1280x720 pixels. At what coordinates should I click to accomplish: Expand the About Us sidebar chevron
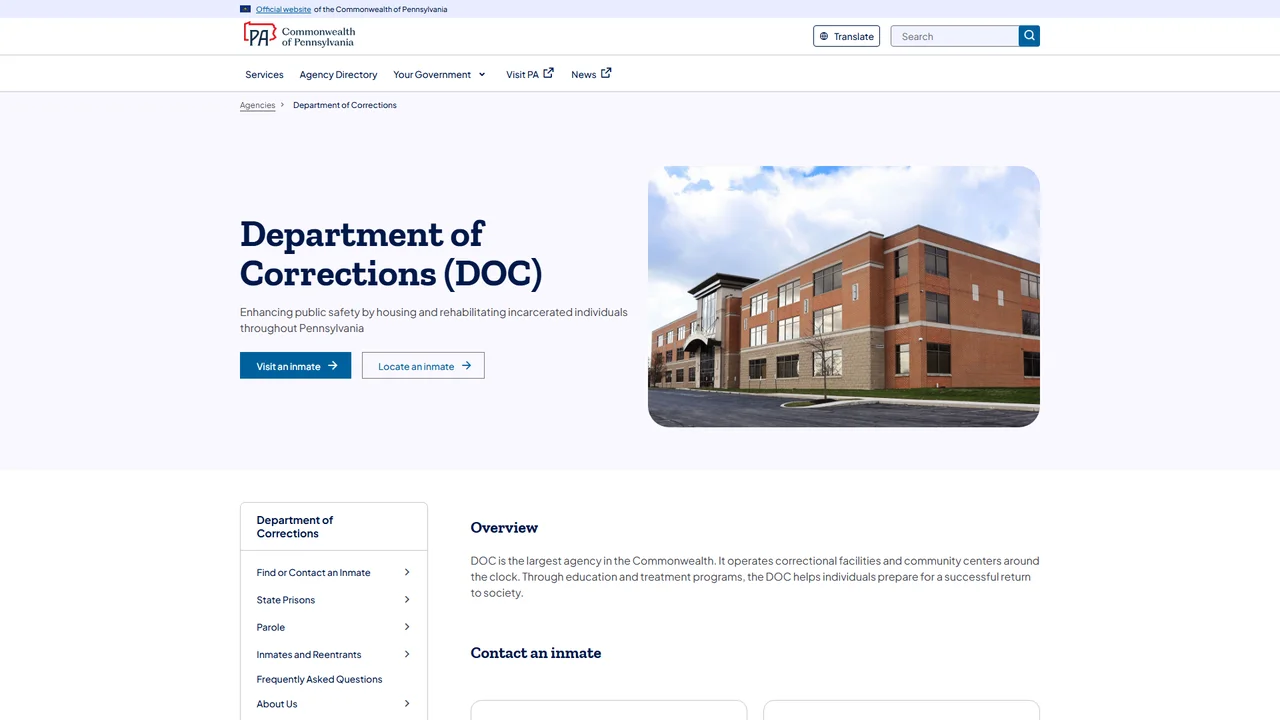tap(407, 704)
